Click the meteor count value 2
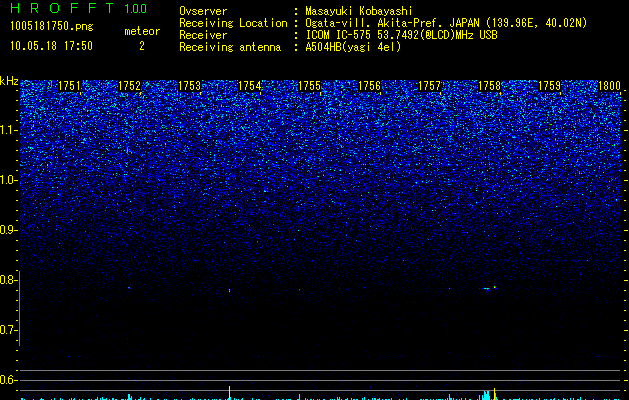629x400 pixels. (142, 46)
